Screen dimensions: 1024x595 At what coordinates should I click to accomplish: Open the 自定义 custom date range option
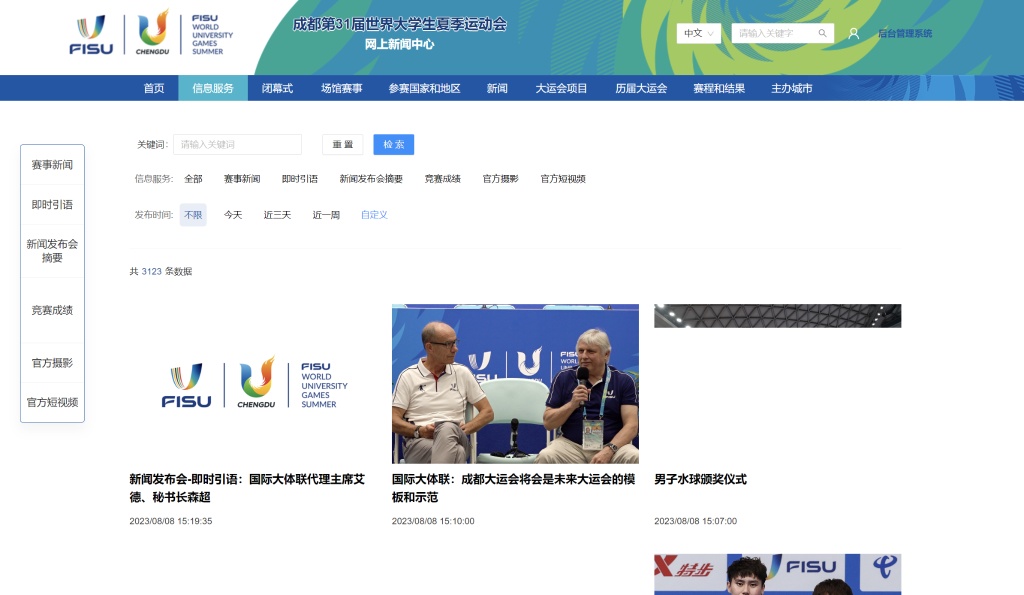coord(374,215)
